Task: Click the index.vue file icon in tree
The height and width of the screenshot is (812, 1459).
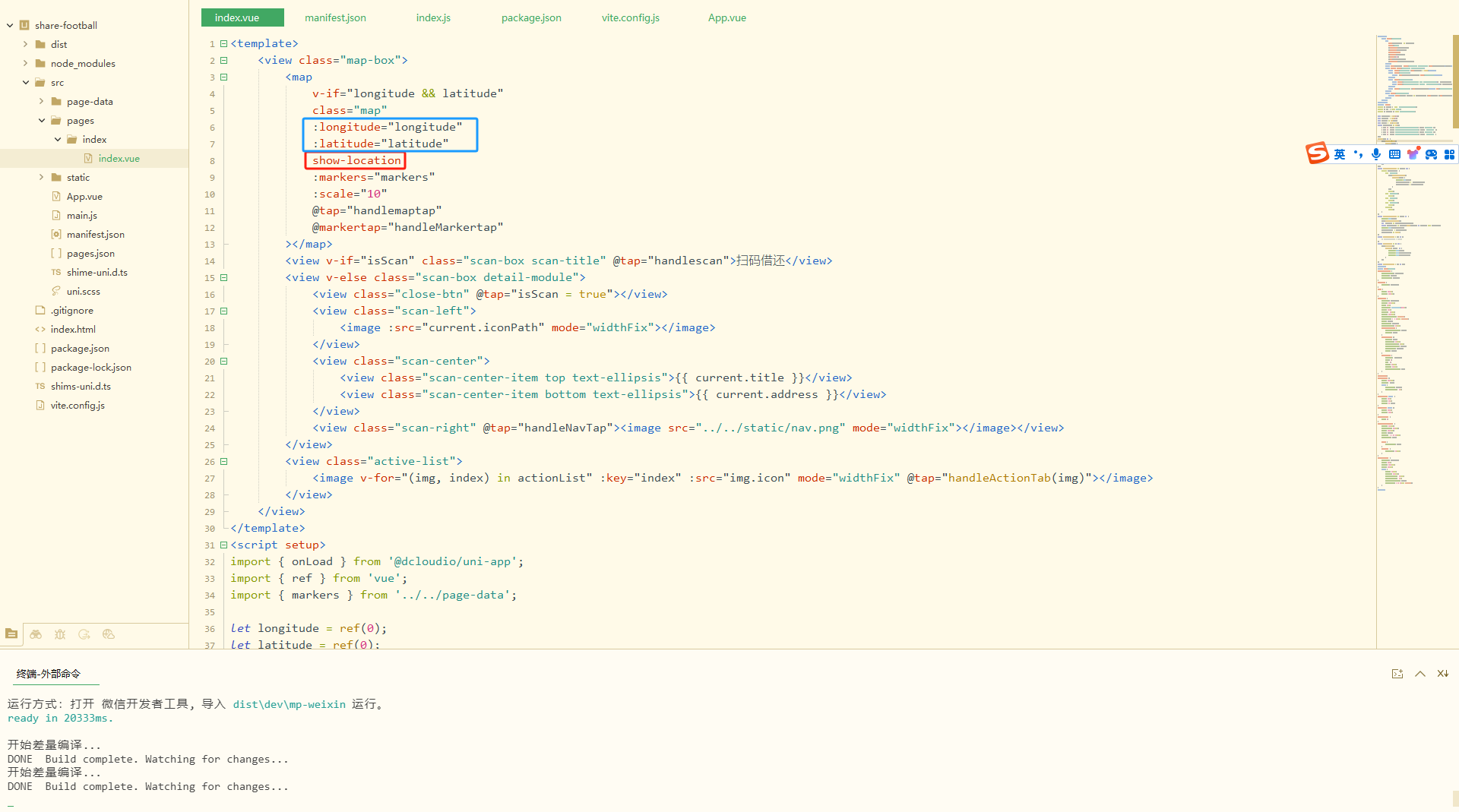Action: coord(88,158)
